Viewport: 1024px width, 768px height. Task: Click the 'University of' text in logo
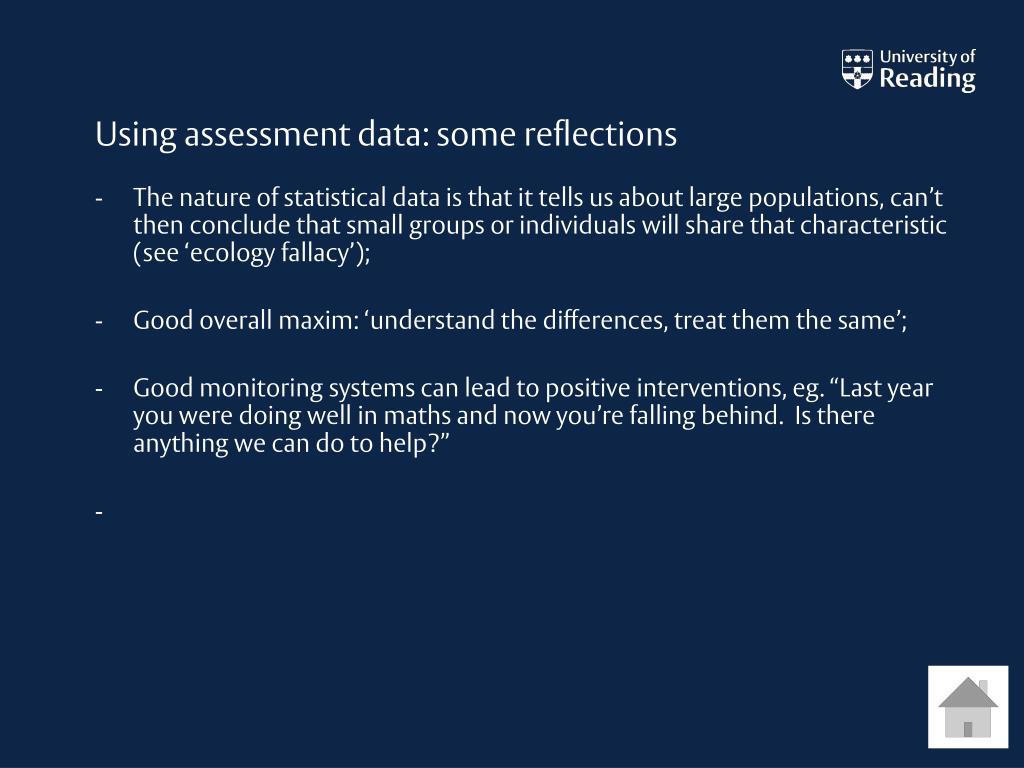927,57
